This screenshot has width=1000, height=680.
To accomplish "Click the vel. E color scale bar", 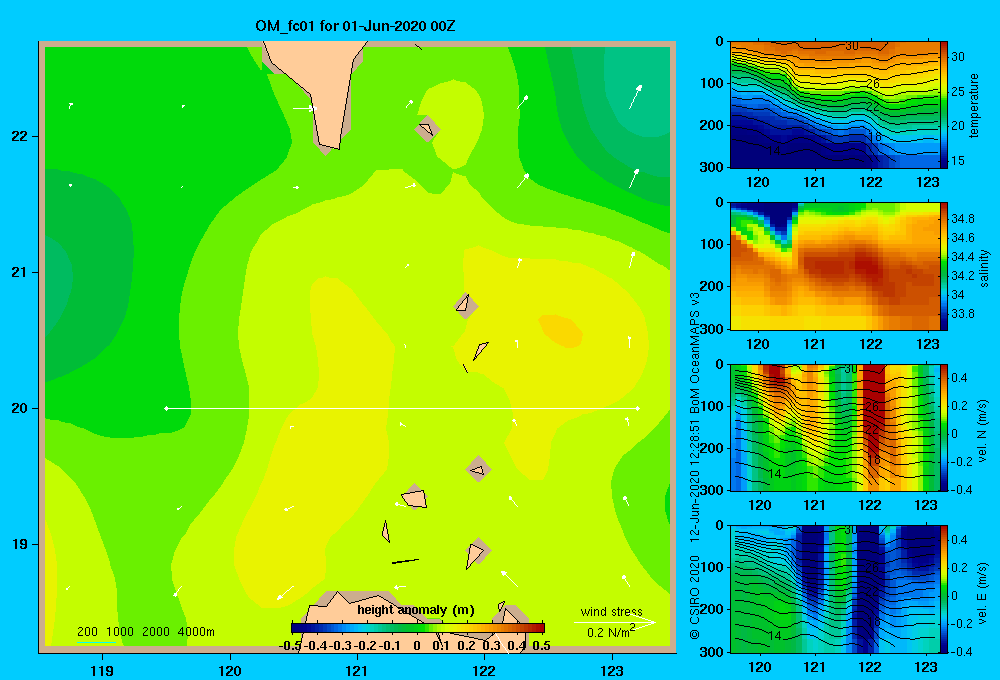I will tap(945, 589).
